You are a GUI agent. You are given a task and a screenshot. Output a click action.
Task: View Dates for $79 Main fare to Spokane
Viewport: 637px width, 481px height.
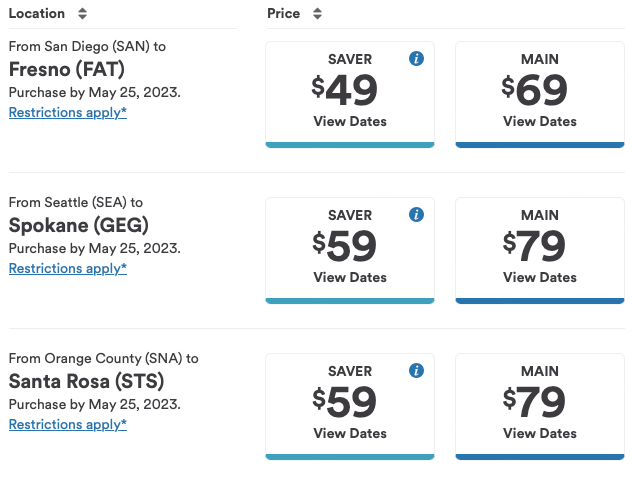coord(540,278)
